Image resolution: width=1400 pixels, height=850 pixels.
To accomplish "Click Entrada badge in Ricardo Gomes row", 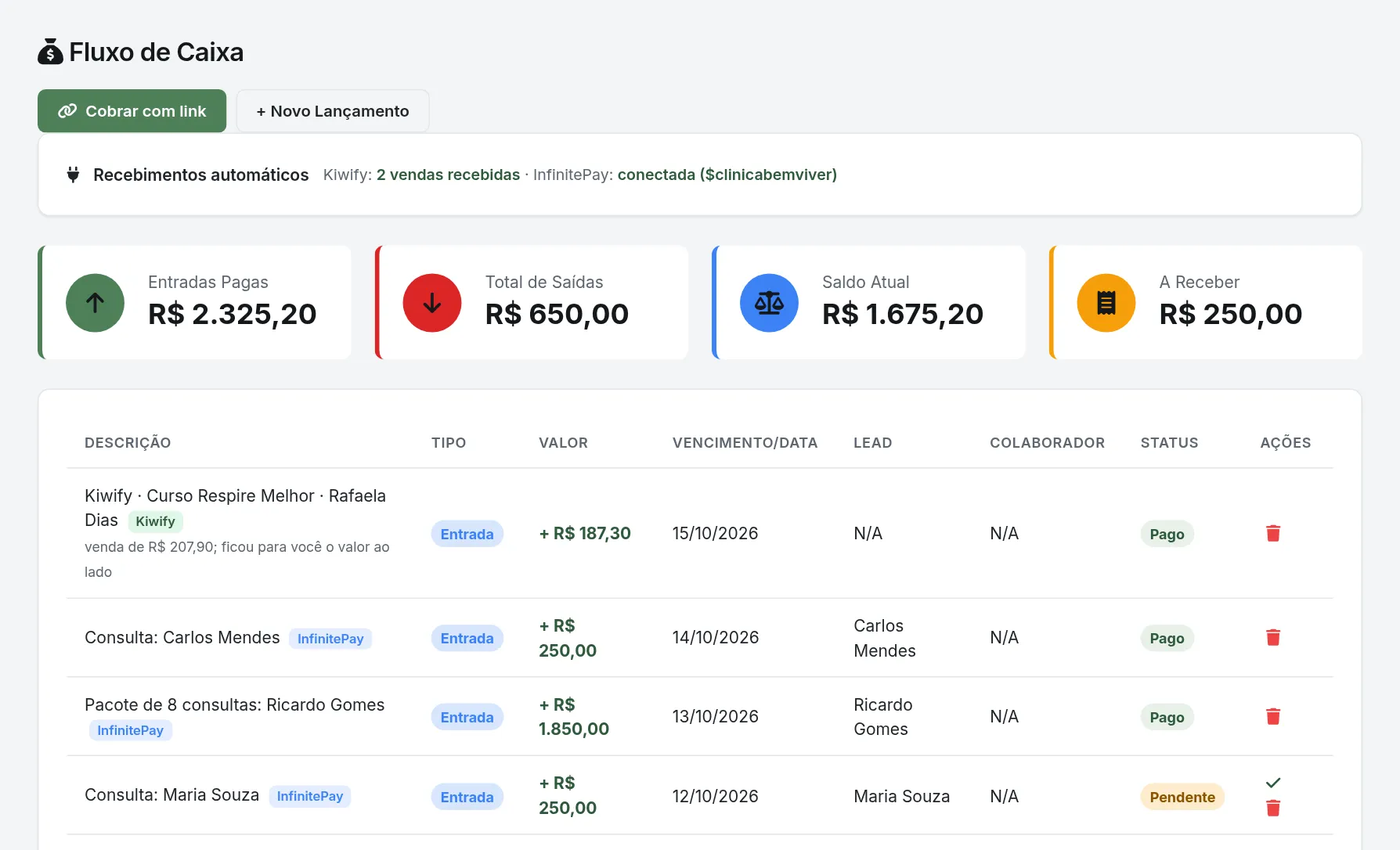I will [x=467, y=717].
